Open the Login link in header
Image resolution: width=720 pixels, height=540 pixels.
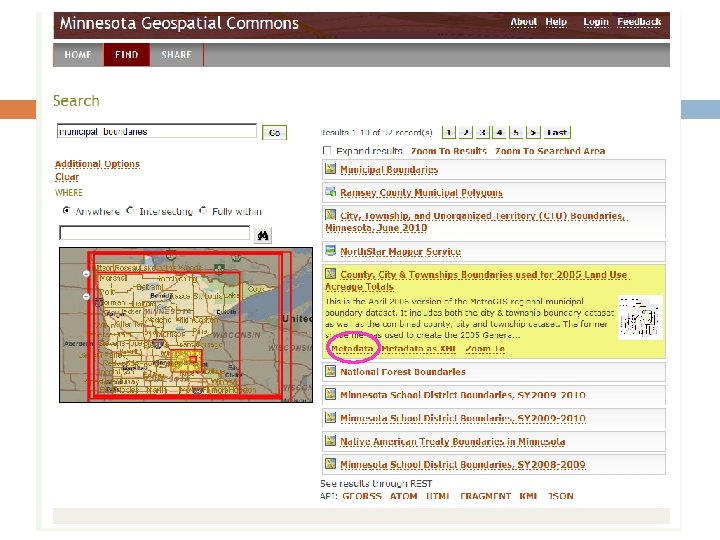[596, 22]
